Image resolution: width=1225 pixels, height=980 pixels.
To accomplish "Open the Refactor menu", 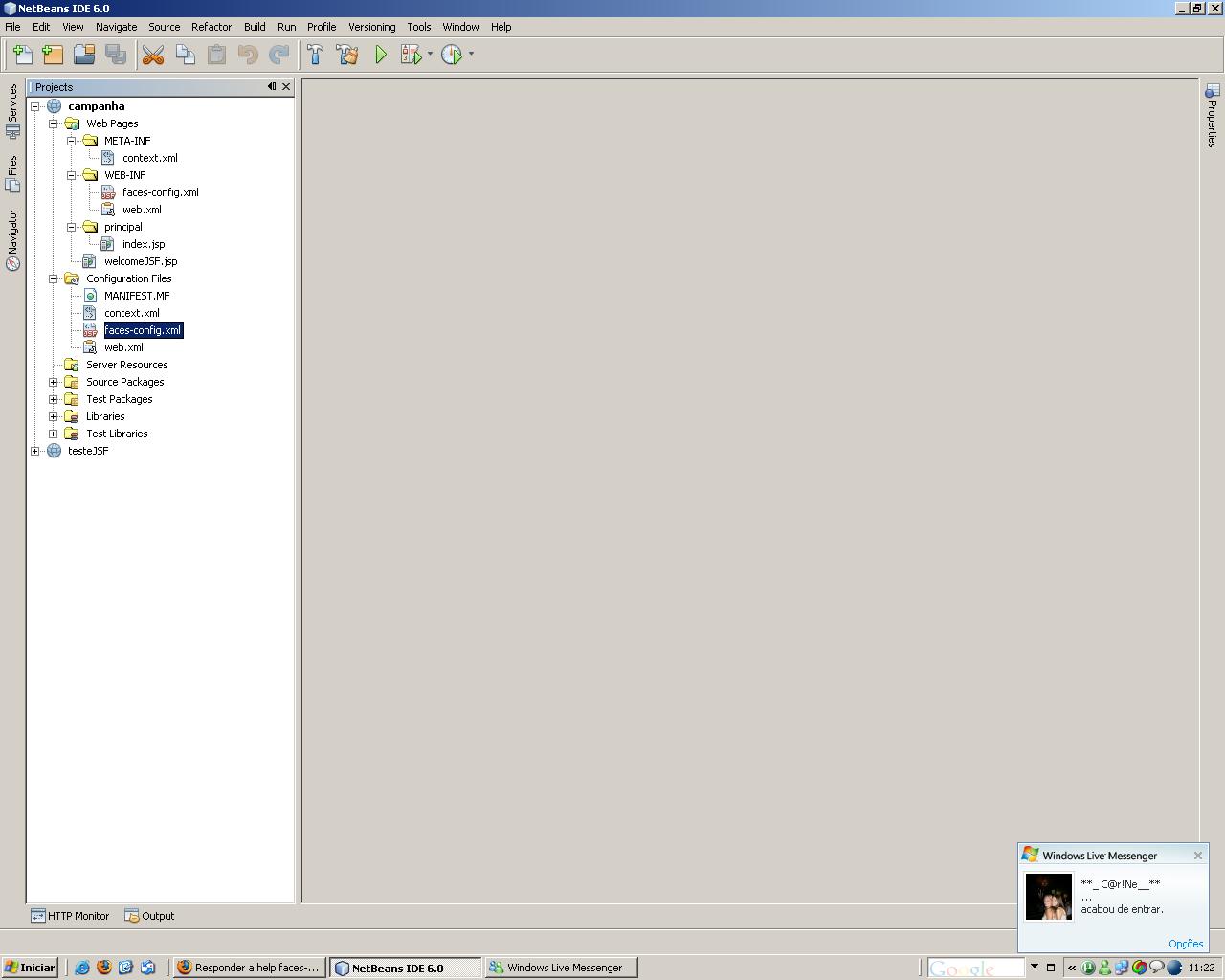I will click(x=212, y=27).
